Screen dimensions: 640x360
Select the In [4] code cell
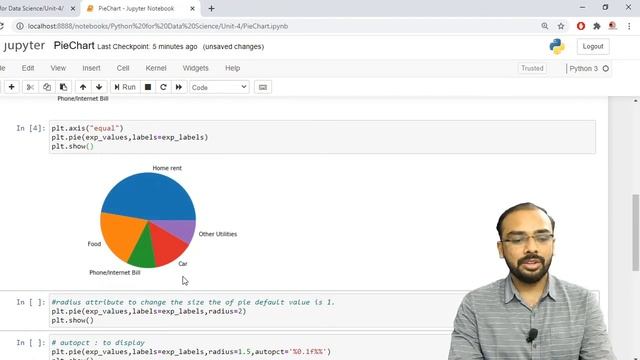pyautogui.click(x=322, y=137)
